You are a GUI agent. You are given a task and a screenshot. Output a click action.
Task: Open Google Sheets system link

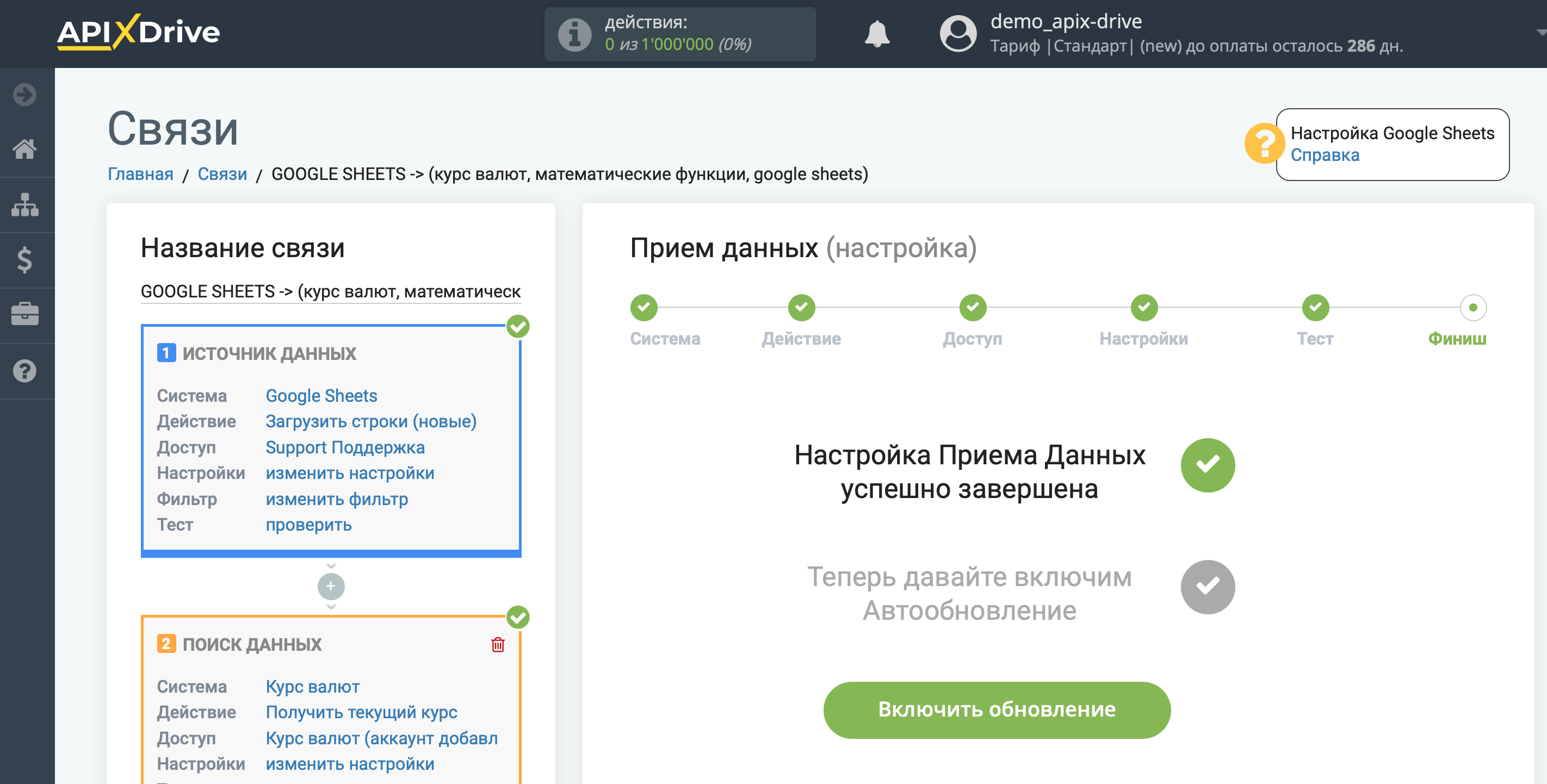321,396
